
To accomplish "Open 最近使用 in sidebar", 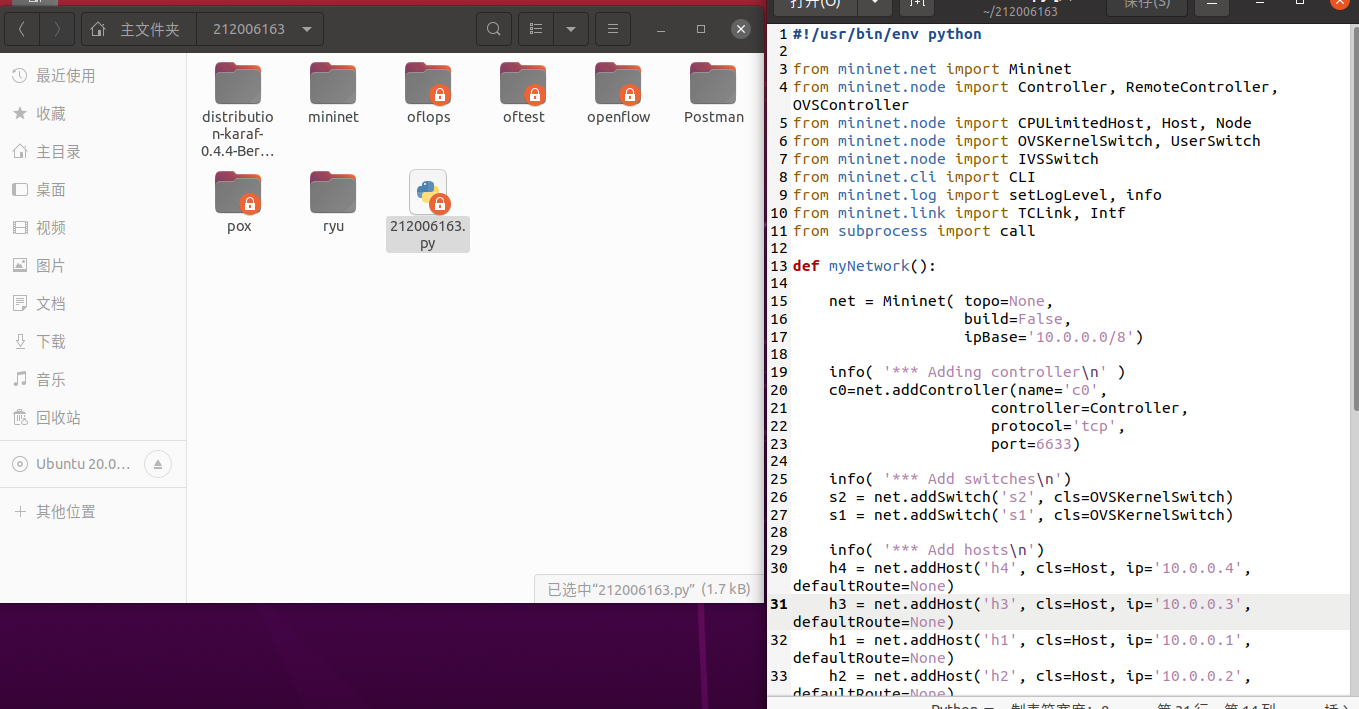I will point(93,76).
